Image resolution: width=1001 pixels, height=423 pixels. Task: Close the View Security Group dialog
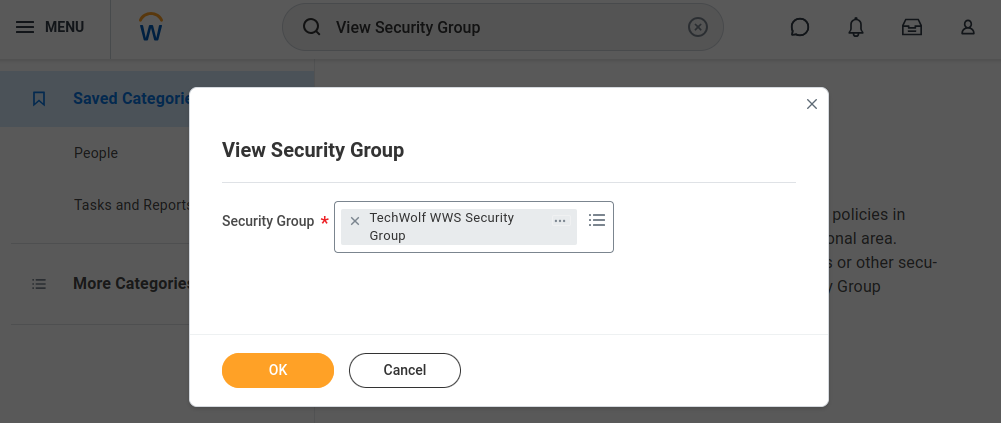(811, 104)
